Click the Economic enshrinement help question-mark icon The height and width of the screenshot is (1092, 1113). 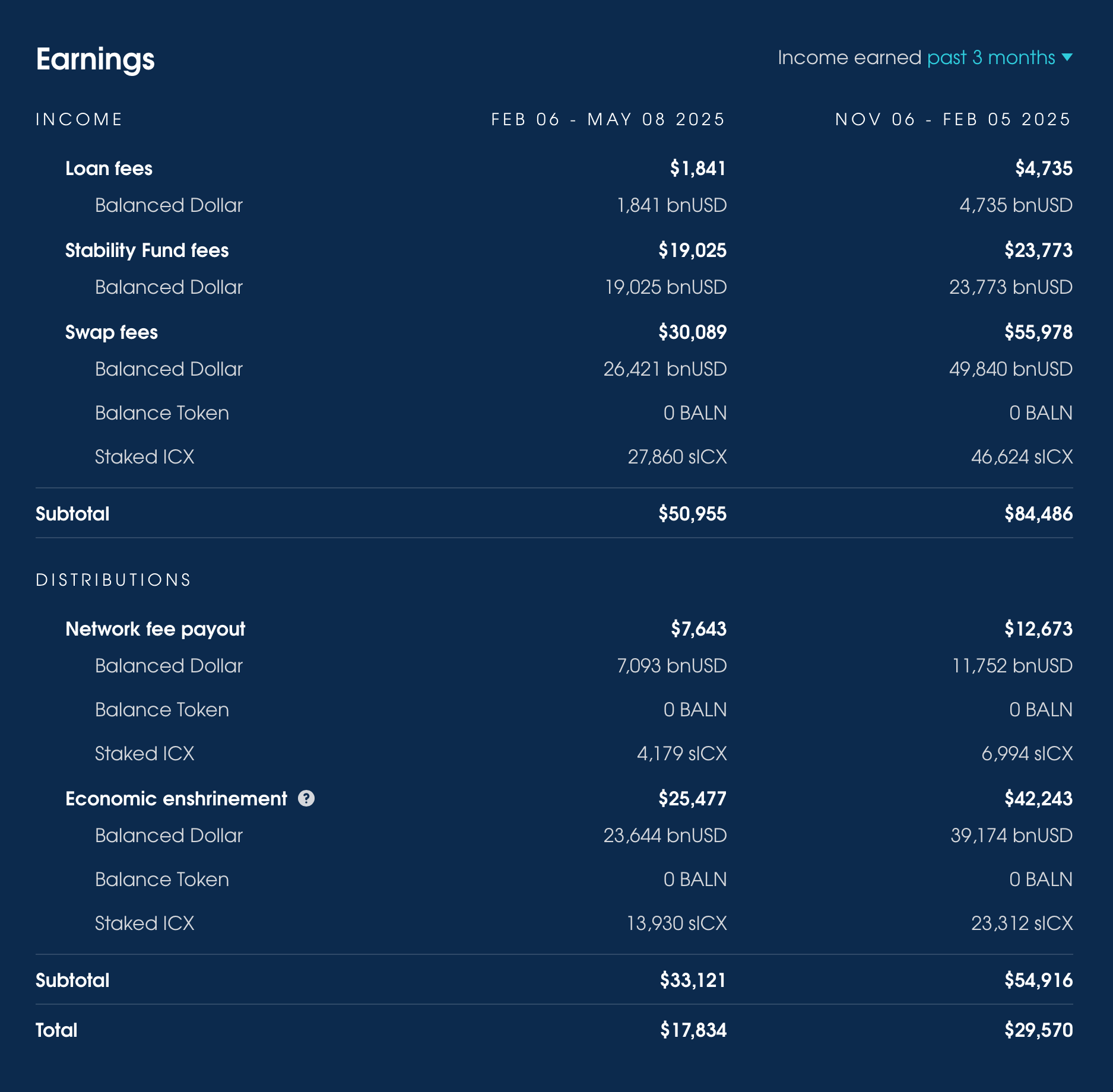click(306, 798)
